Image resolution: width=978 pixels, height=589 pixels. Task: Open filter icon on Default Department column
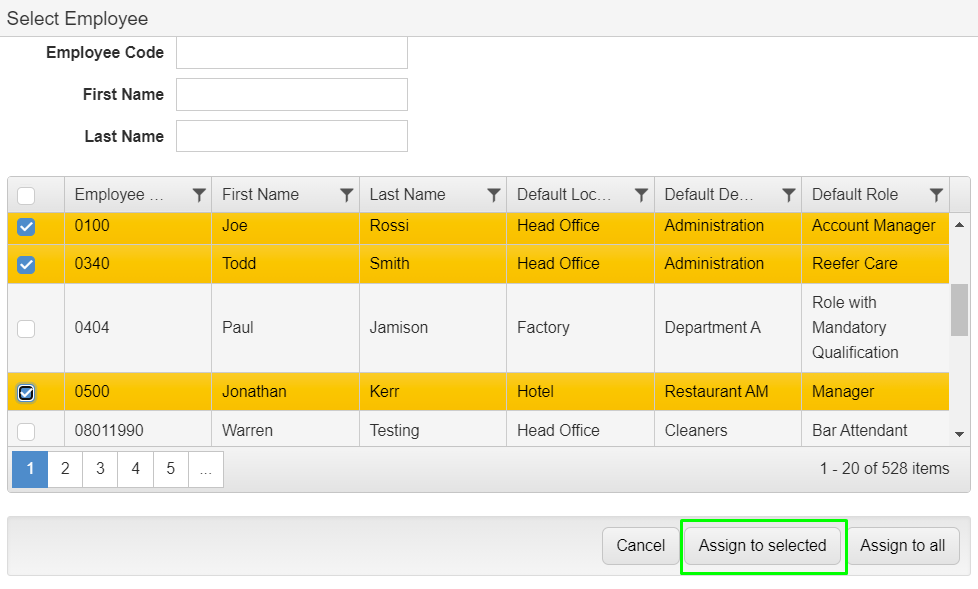point(789,195)
